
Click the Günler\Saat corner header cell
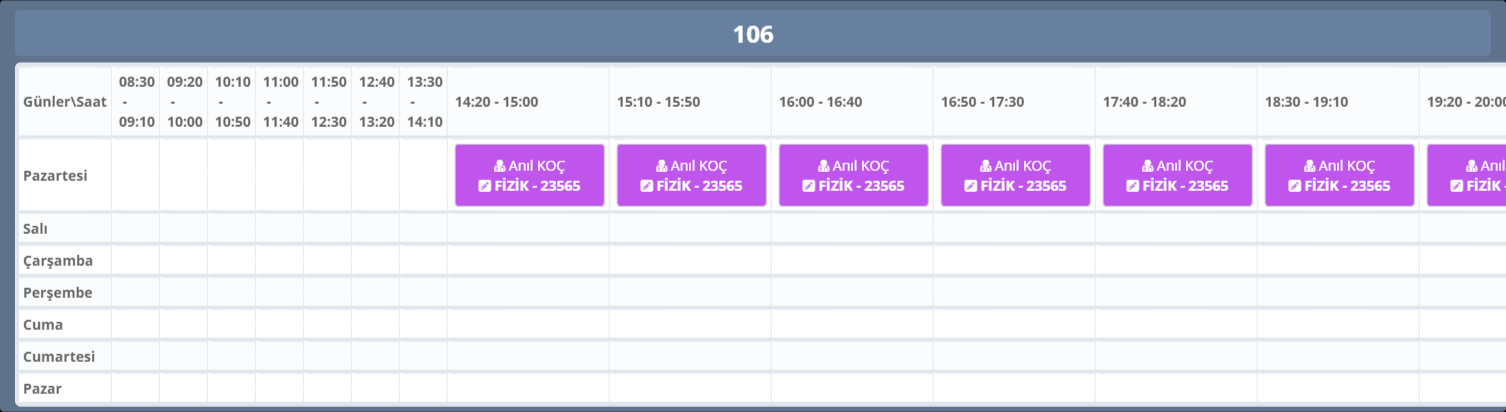64,102
